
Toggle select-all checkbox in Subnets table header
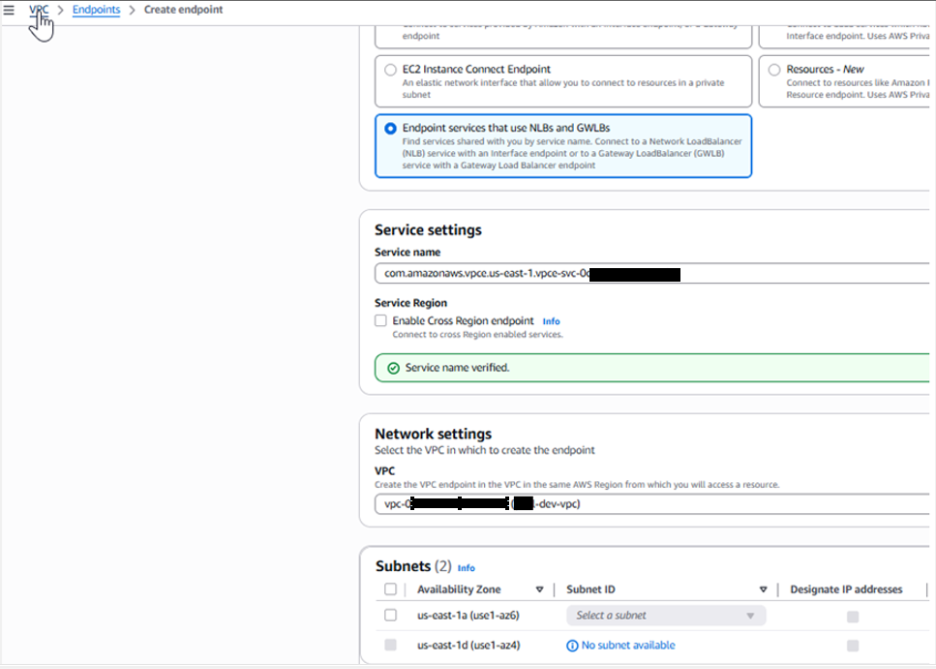390,590
